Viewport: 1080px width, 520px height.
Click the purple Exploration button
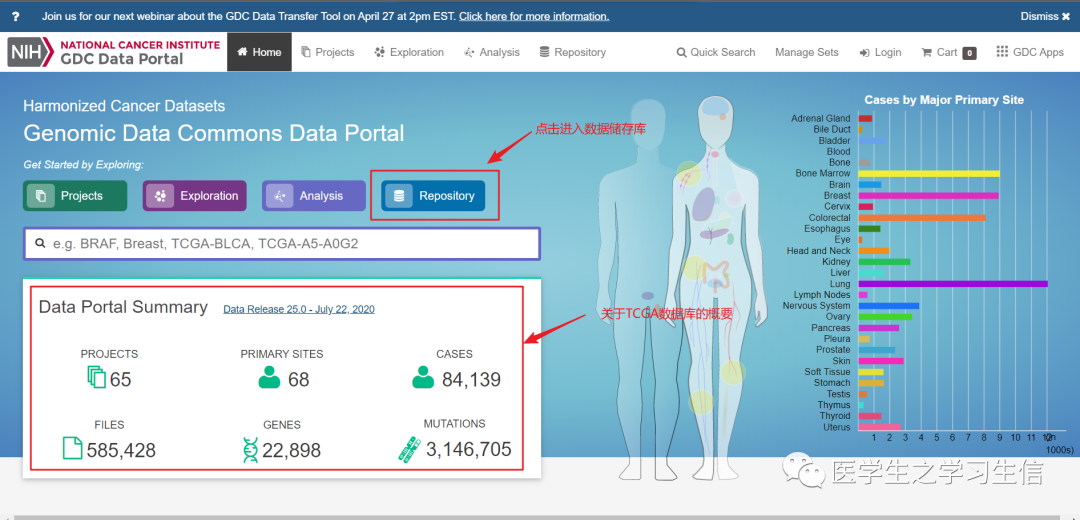pos(194,196)
